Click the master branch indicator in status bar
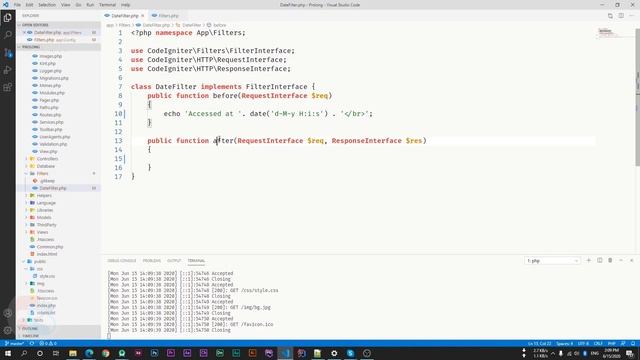 [14, 344]
